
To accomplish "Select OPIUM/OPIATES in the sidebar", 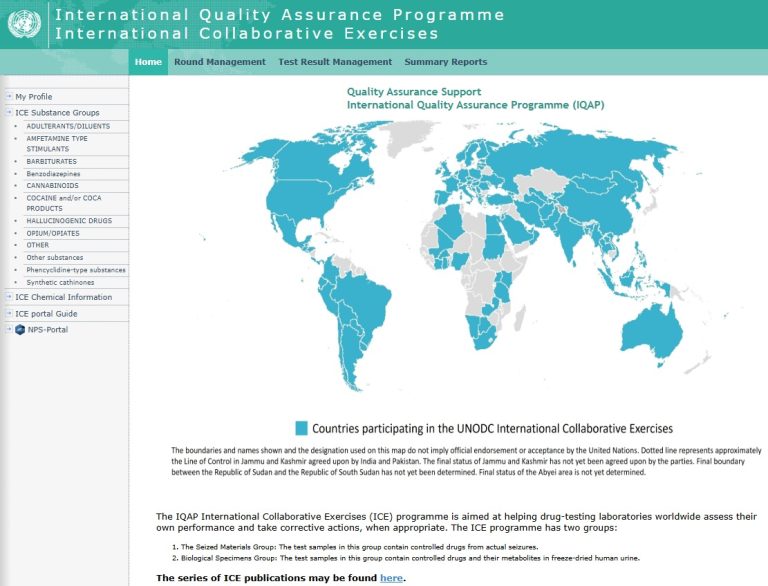I will tap(53, 233).
